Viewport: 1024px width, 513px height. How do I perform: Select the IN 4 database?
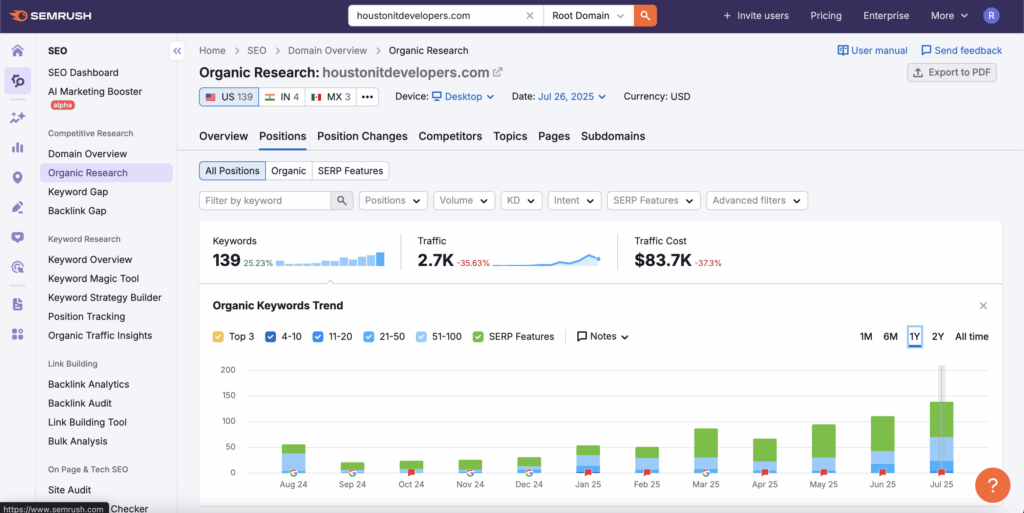tap(281, 97)
